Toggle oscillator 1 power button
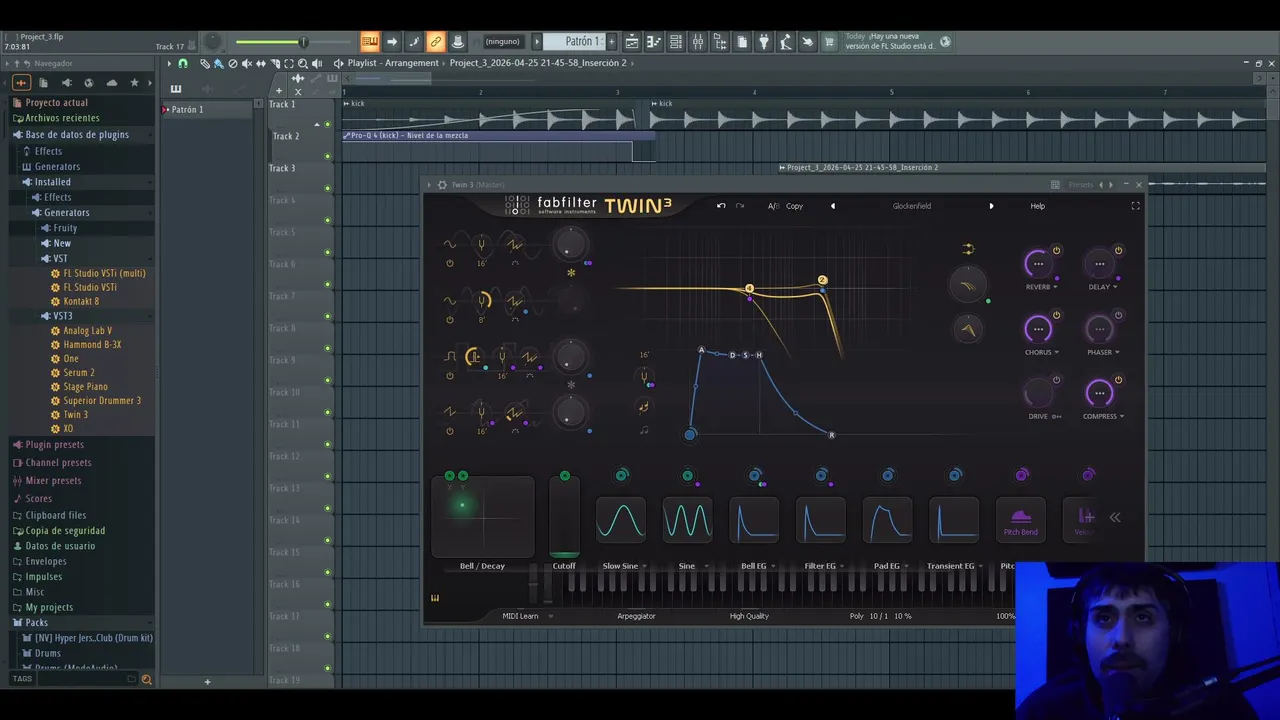 click(x=450, y=263)
